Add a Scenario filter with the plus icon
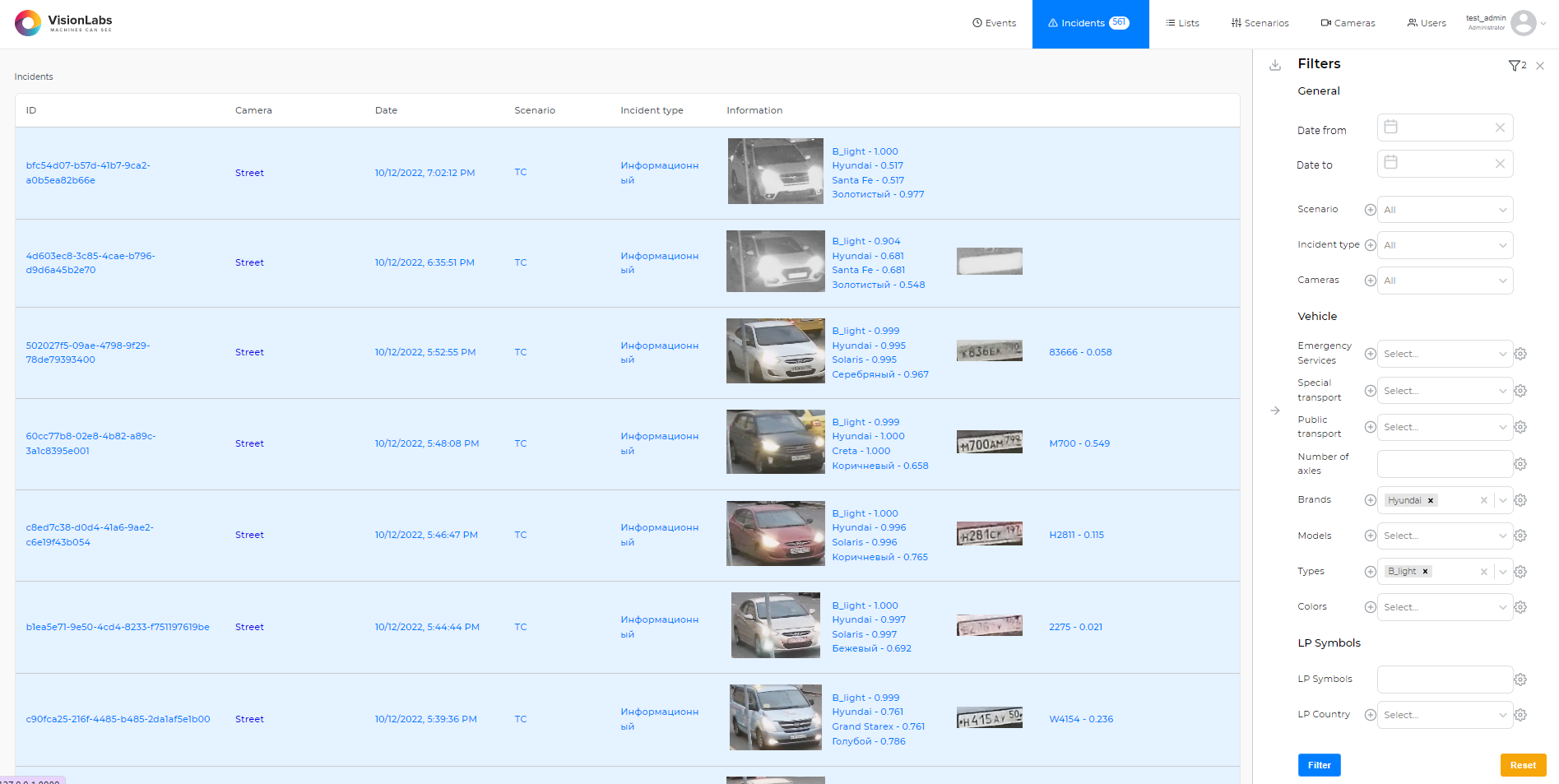The image size is (1559, 784). (x=1370, y=210)
